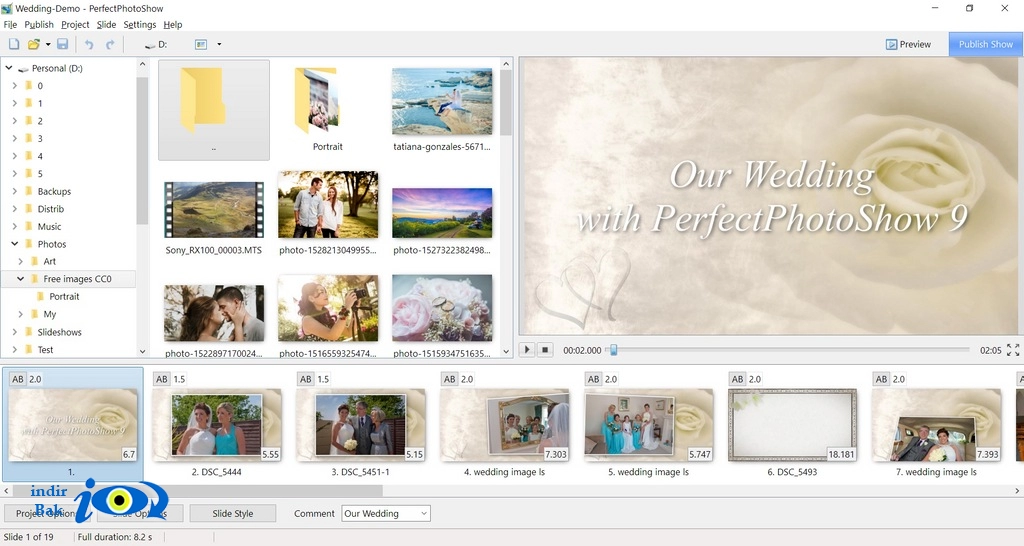
Task: Click the Slide Style button
Action: click(232, 513)
